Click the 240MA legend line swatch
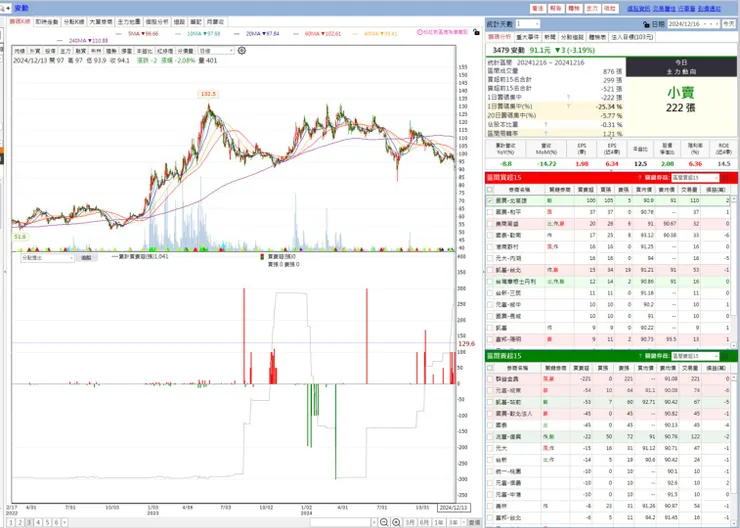This screenshot has height=528, width=740. click(60, 41)
